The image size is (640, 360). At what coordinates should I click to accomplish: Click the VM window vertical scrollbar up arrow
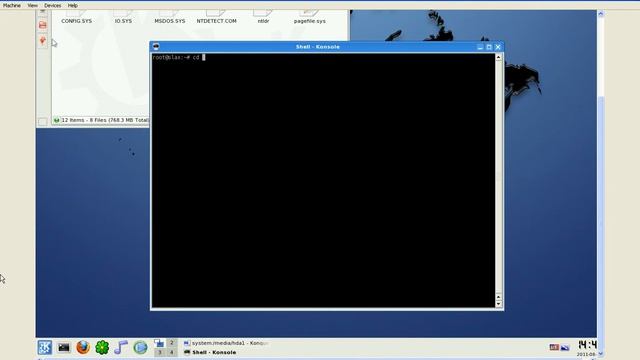point(600,13)
